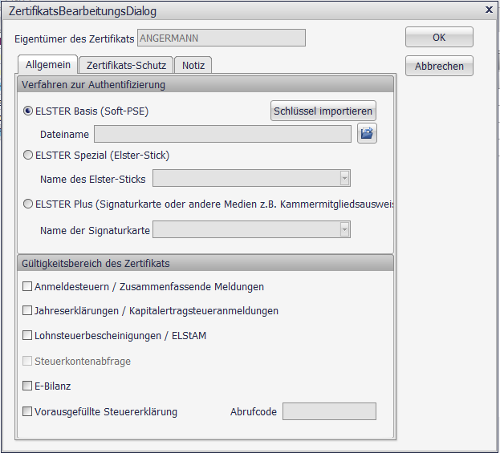Click the Steuerkontenabfrage checkbox
The width and height of the screenshot is (500, 453).
tap(27, 361)
